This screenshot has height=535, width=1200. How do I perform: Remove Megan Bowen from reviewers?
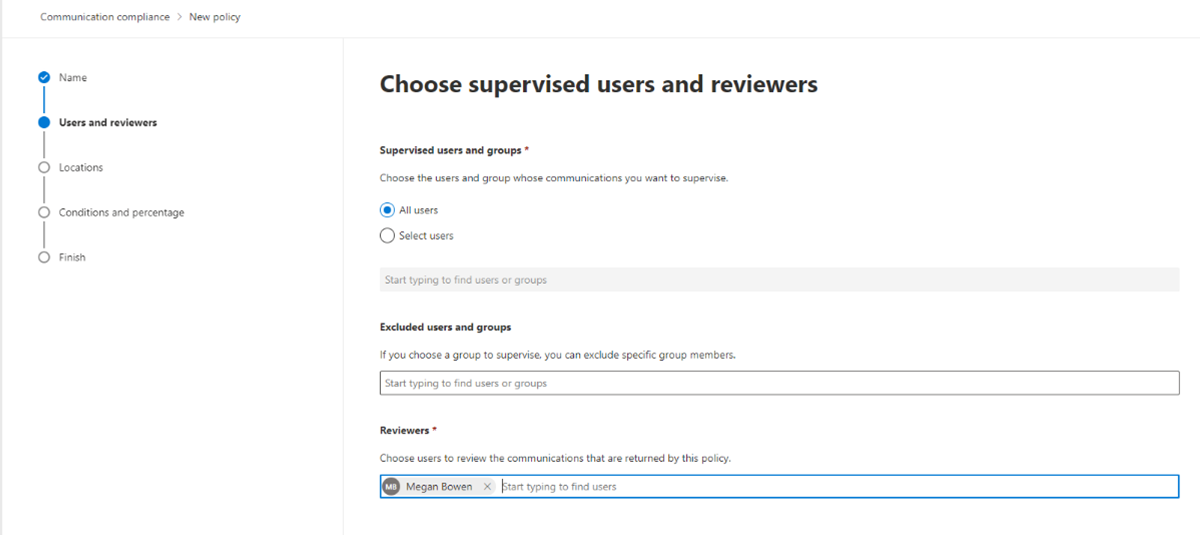(x=487, y=486)
